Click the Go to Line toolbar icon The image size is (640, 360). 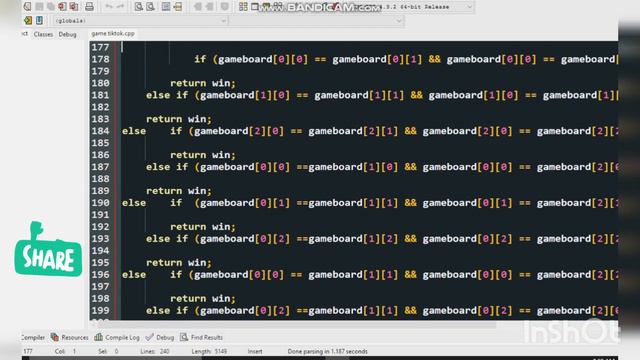(178, 7)
